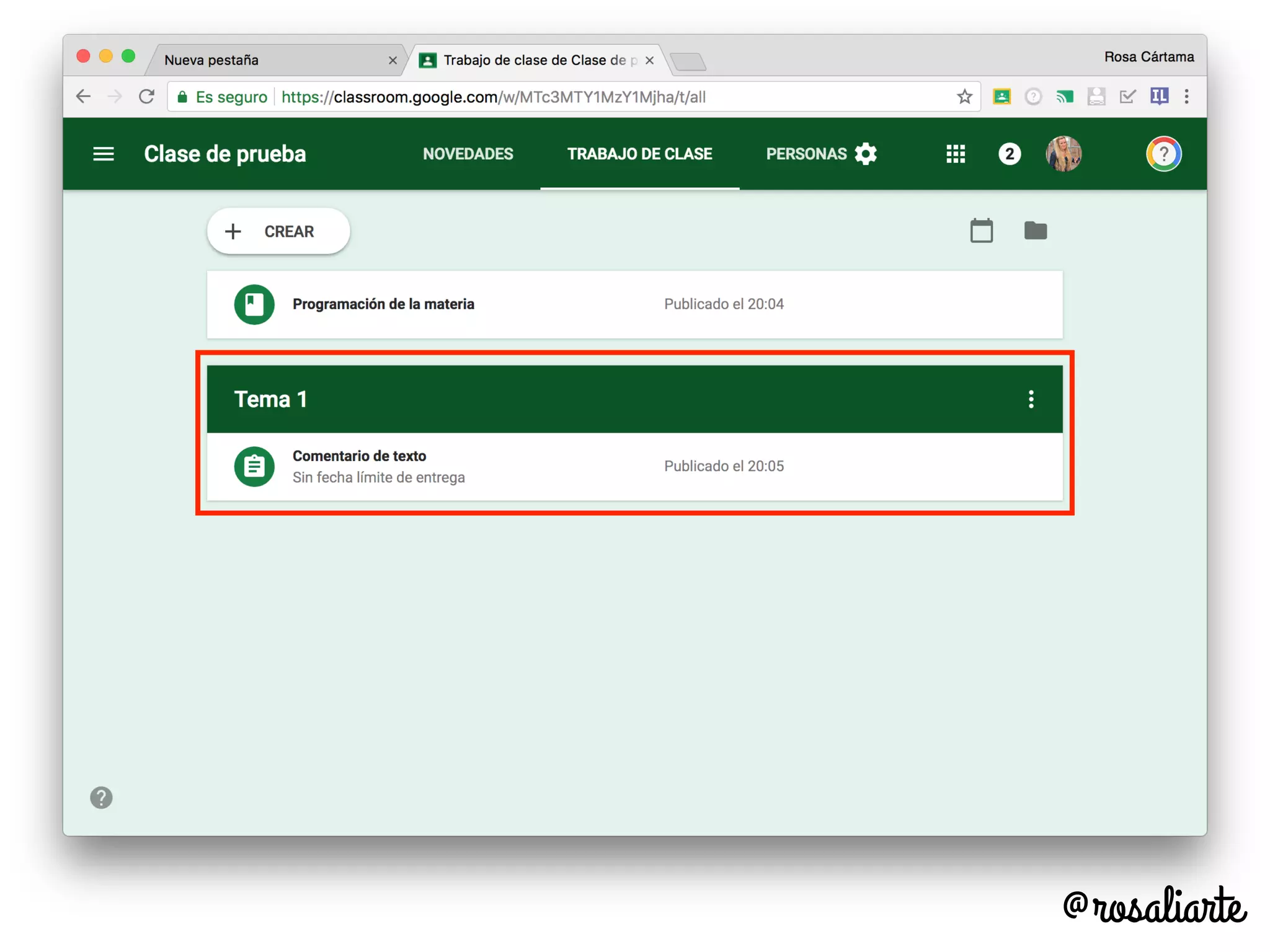Switch to Personas tab
This screenshot has width=1270, height=952.
806,154
